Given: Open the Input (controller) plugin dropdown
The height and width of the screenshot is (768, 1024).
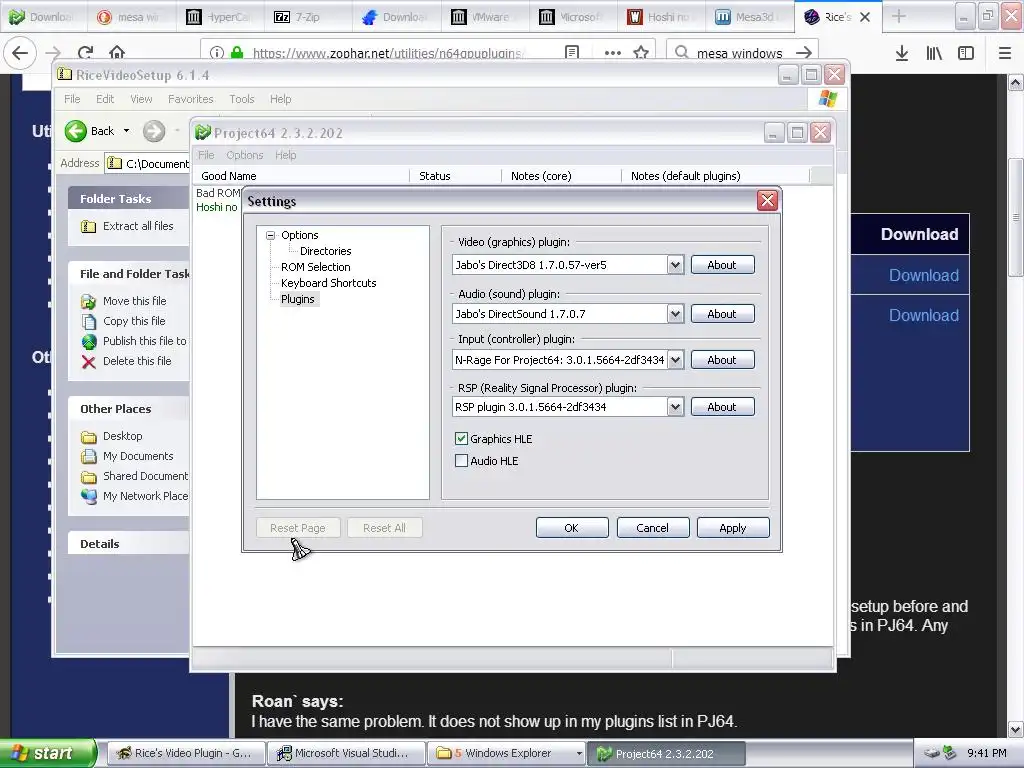Looking at the screenshot, I should [x=675, y=360].
